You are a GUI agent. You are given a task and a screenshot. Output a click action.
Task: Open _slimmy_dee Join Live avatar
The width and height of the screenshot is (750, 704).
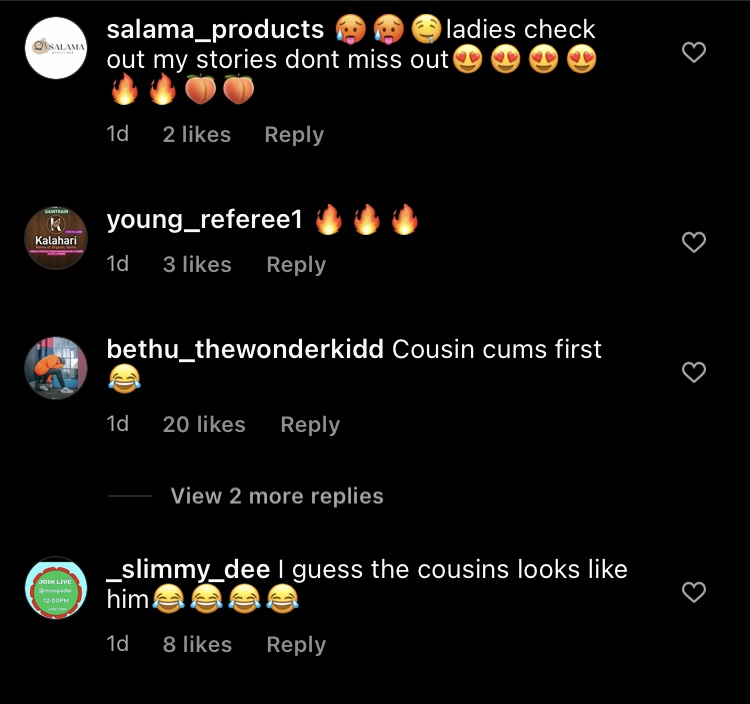(56, 588)
